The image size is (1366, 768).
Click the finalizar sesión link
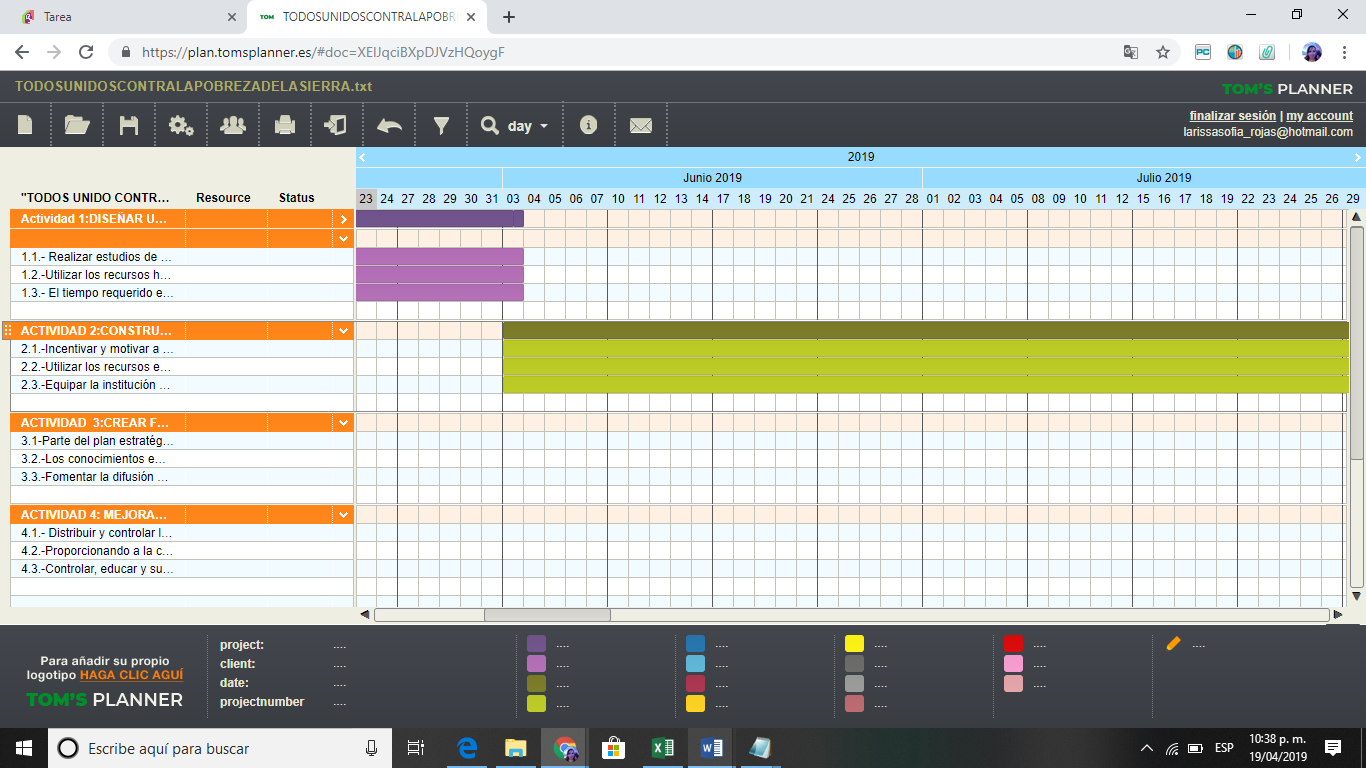click(1232, 116)
